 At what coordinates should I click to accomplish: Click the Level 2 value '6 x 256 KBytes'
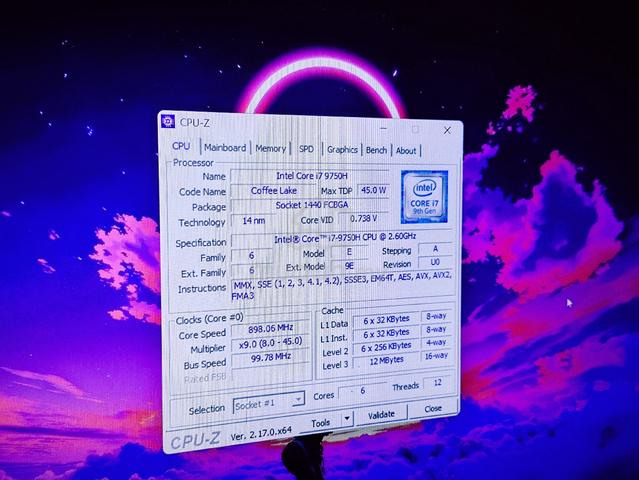tap(386, 348)
